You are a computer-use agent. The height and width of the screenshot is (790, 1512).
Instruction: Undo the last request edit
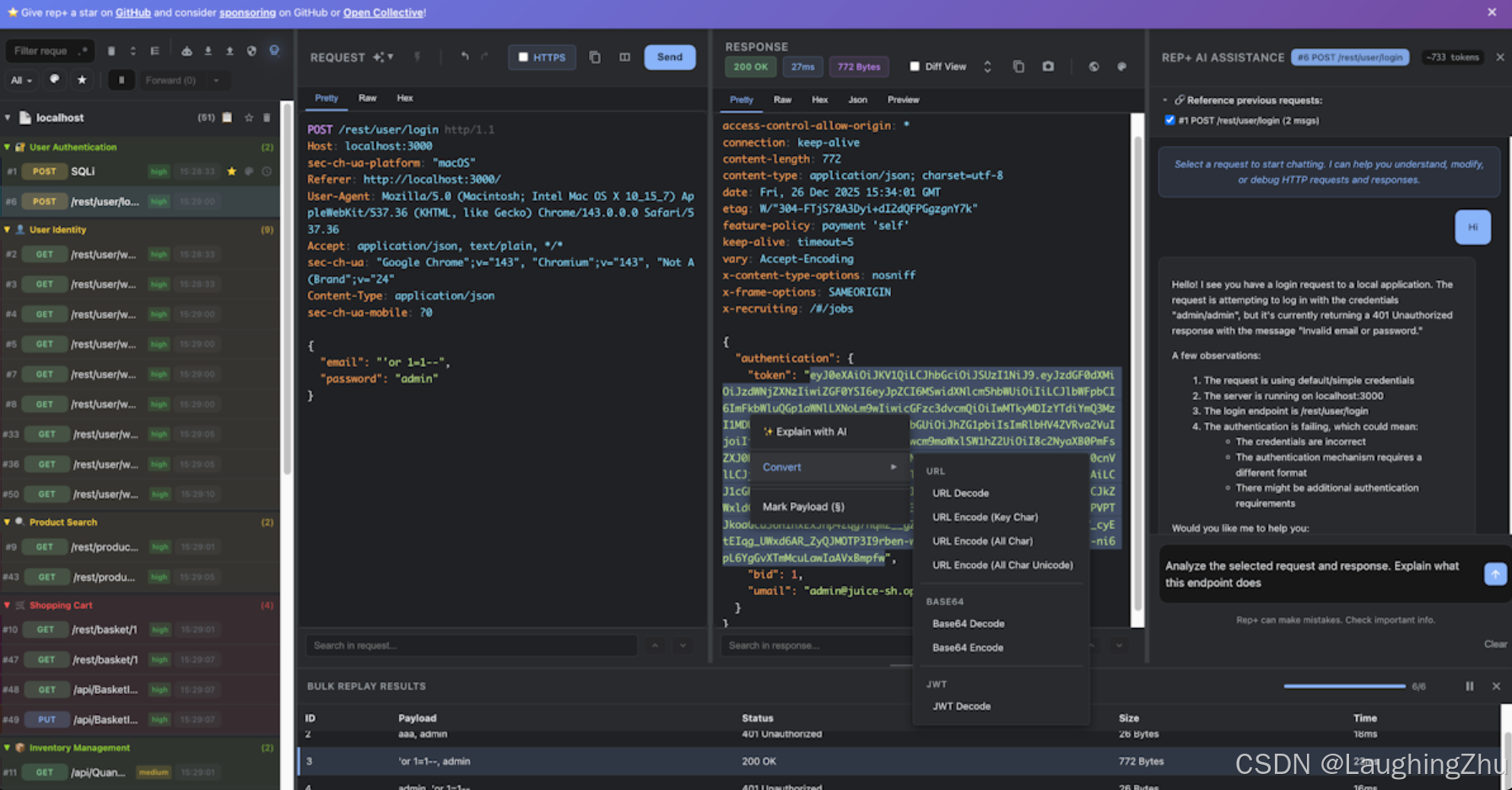pyautogui.click(x=465, y=57)
